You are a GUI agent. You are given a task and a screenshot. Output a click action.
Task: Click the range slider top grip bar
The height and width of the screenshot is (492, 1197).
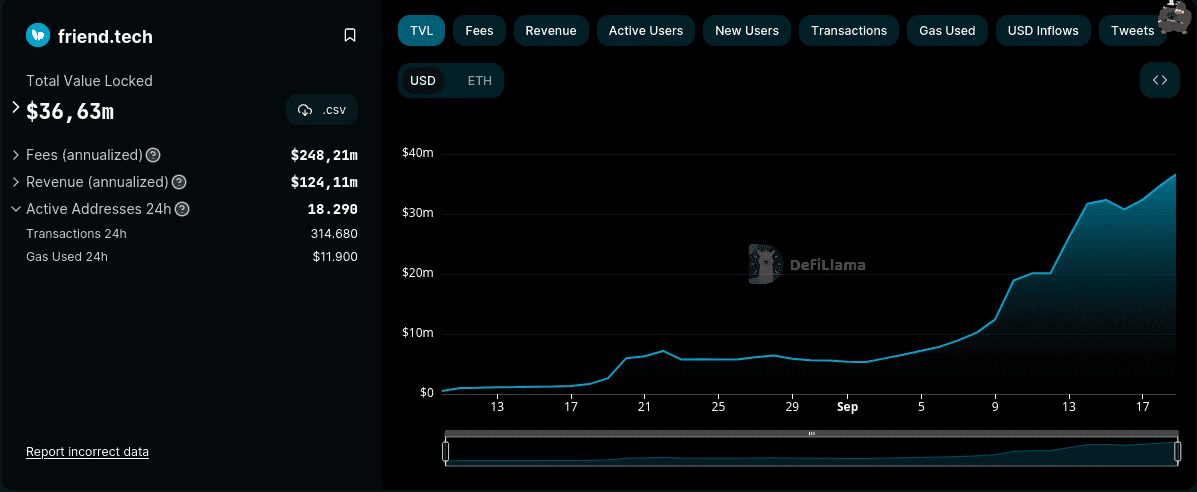[811, 433]
